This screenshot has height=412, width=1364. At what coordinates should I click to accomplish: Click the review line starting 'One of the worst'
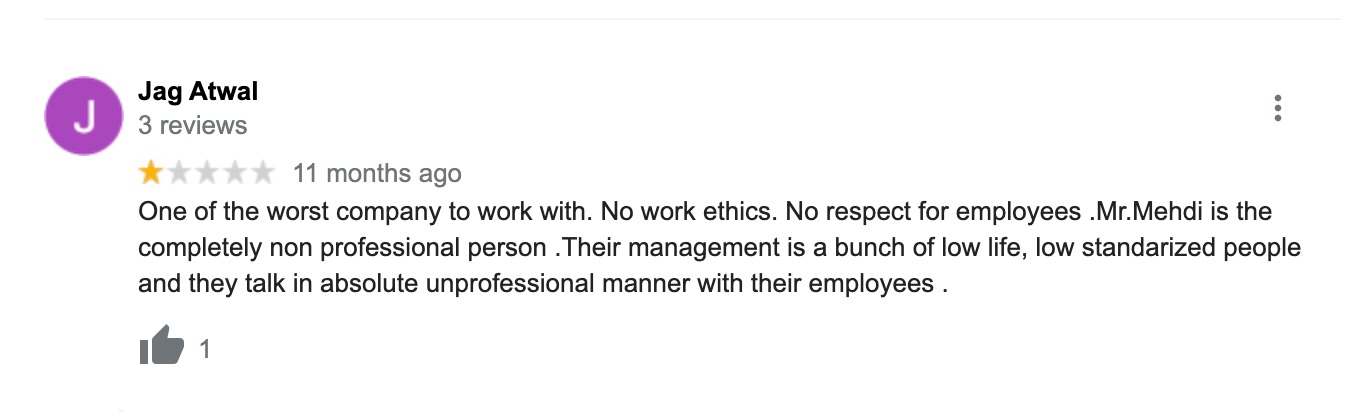point(704,213)
